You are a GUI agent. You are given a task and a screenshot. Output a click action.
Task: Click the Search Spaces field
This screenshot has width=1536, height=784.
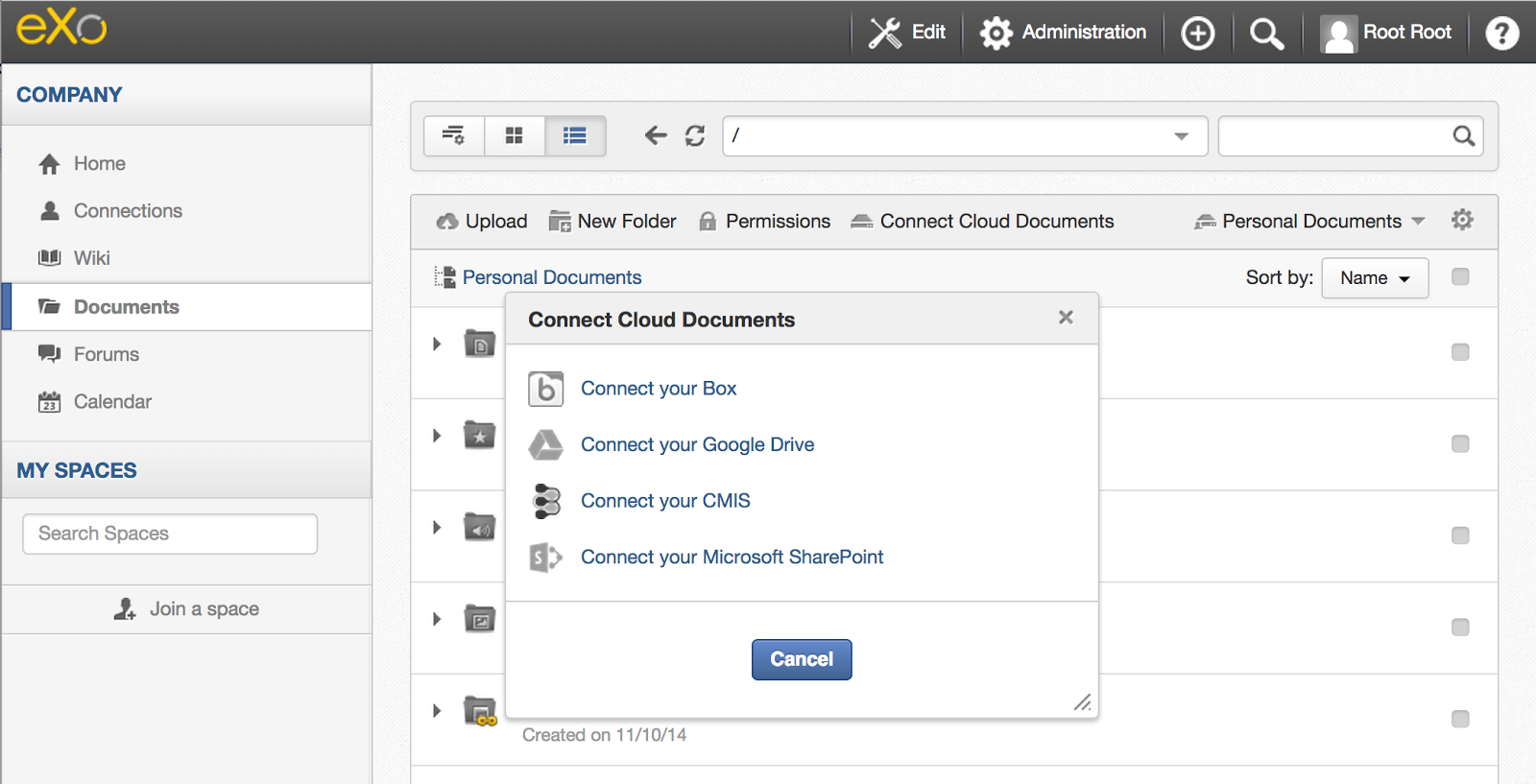tap(170, 534)
